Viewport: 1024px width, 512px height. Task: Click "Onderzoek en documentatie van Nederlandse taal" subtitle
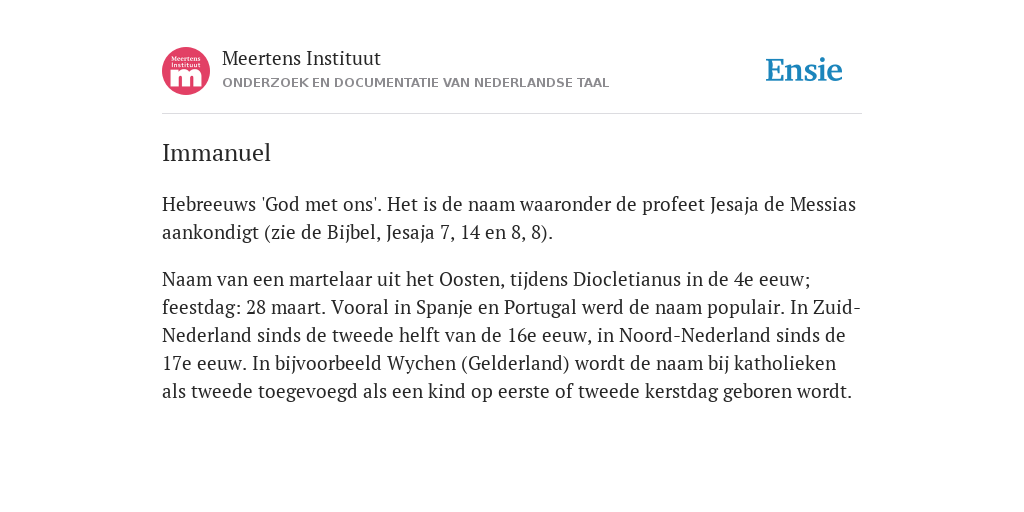(x=415, y=83)
